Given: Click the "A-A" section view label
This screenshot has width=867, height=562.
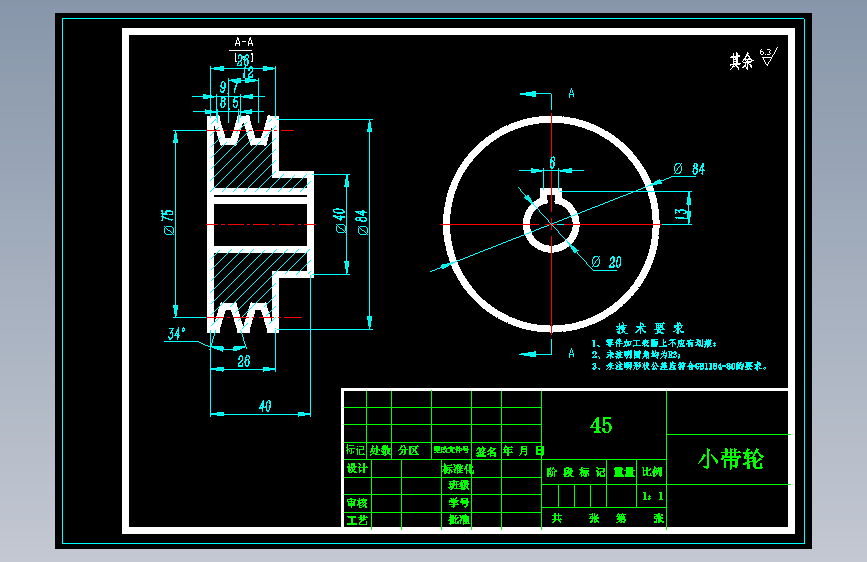Looking at the screenshot, I should tap(244, 42).
